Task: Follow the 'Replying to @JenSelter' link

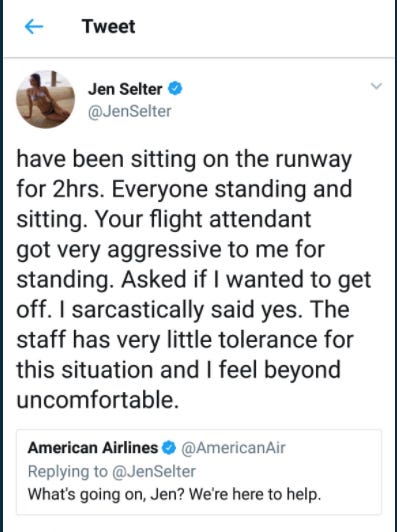Action: click(112, 471)
